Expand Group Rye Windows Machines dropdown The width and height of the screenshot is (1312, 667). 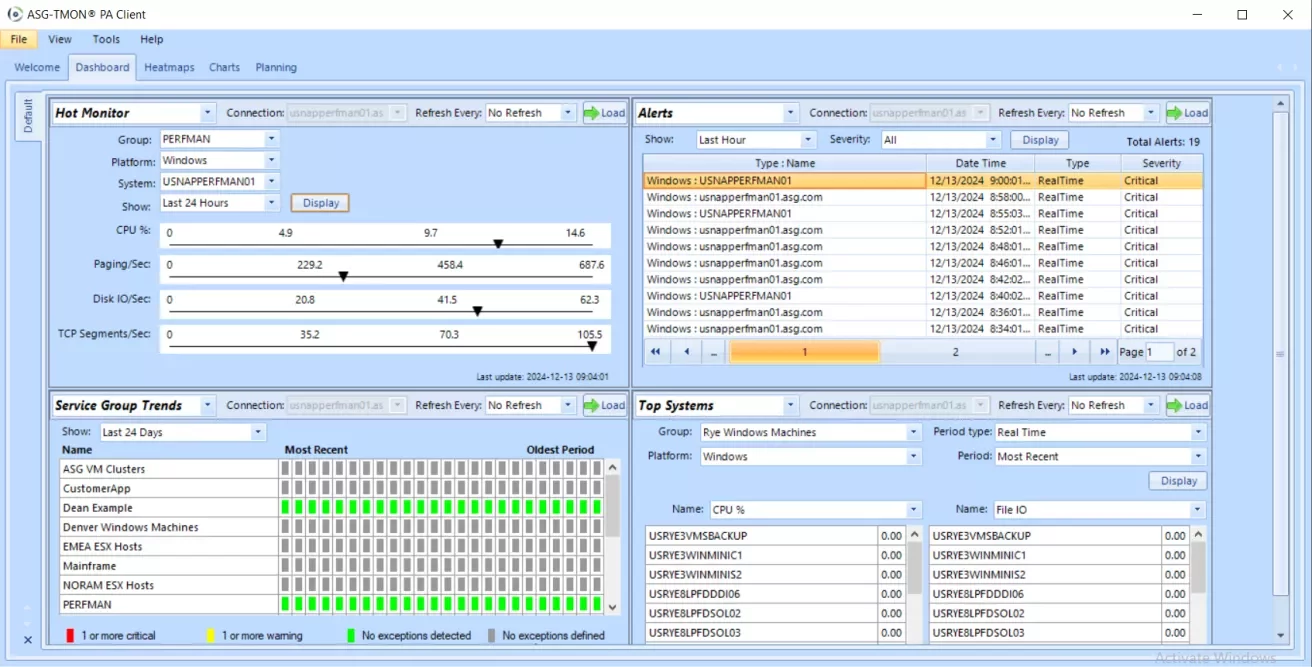tap(913, 432)
